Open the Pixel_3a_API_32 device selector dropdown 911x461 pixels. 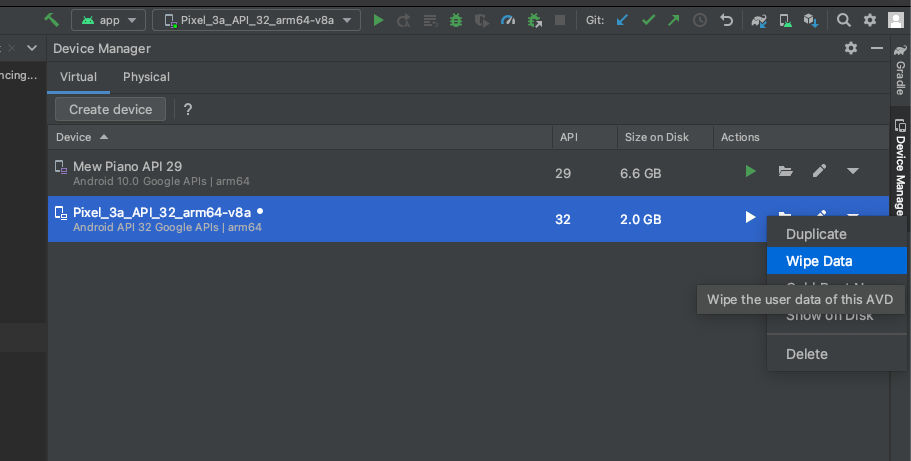click(256, 20)
